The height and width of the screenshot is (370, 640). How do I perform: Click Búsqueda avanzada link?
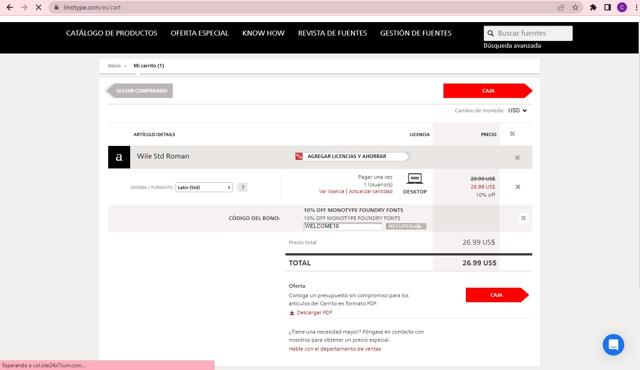tap(512, 46)
